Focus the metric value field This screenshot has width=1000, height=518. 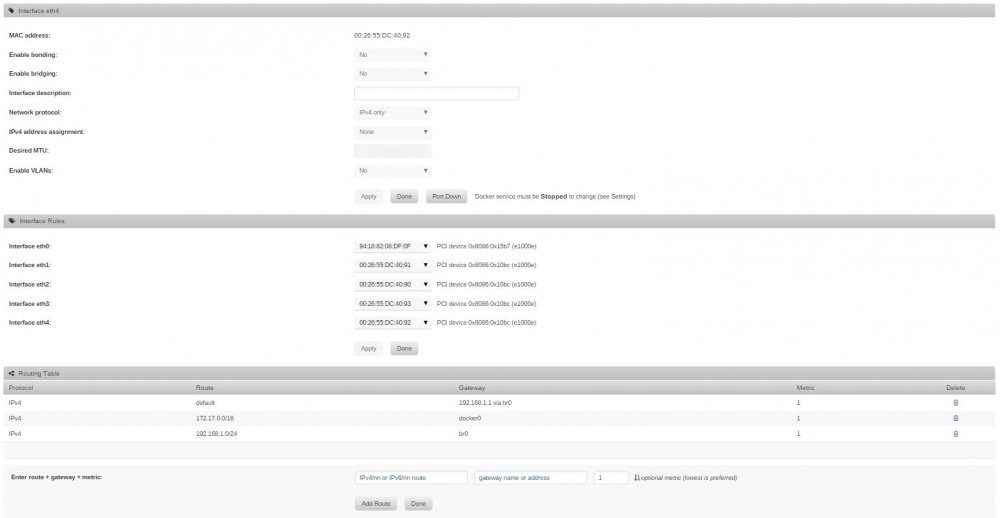611,478
